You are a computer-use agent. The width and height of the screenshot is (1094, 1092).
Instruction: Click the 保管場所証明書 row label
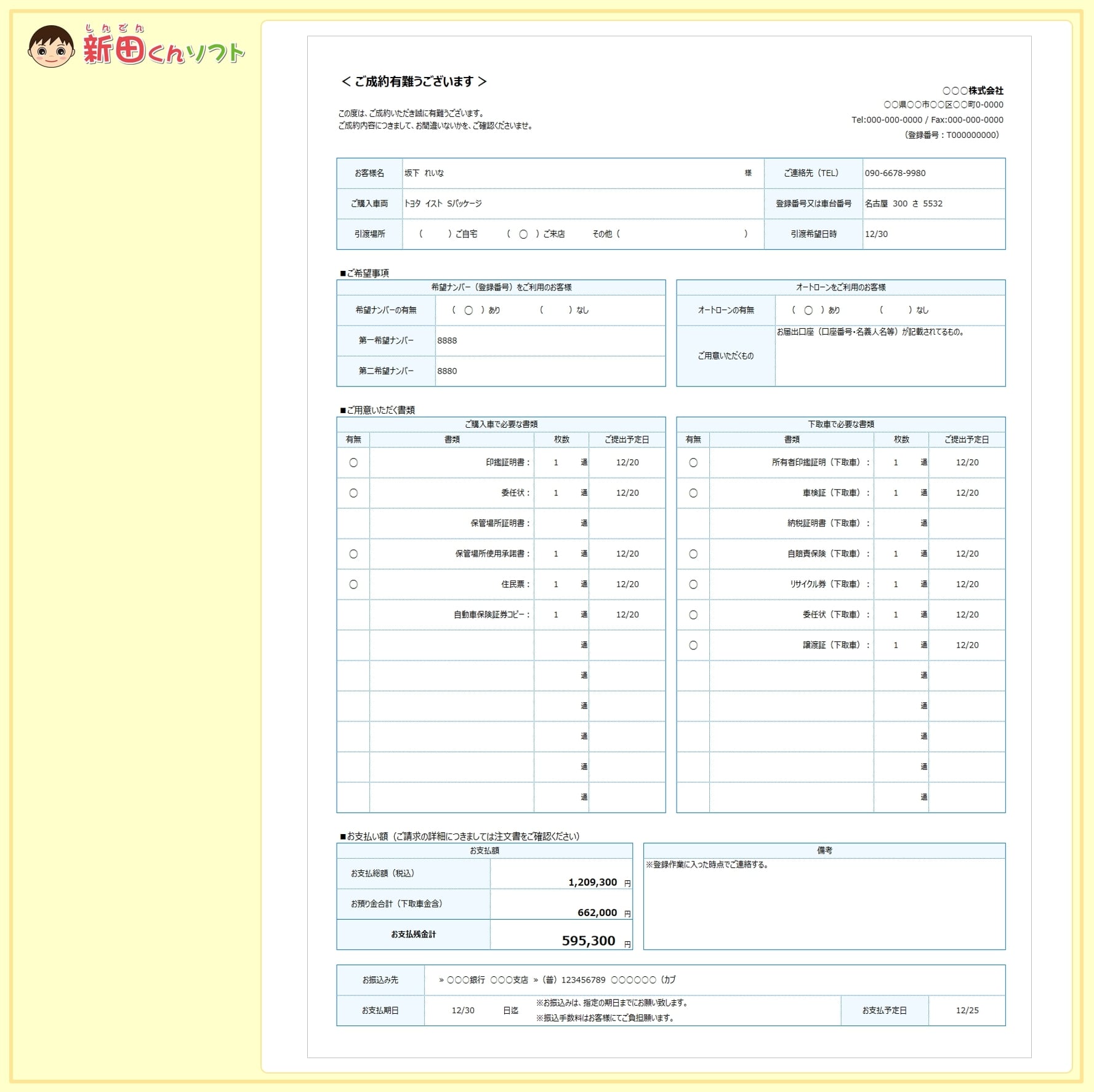tap(500, 524)
